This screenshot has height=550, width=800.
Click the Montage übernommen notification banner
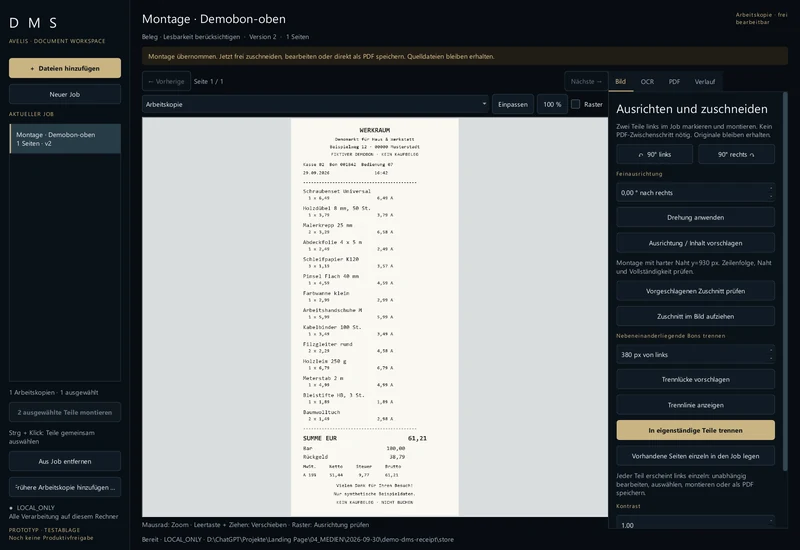point(465,57)
